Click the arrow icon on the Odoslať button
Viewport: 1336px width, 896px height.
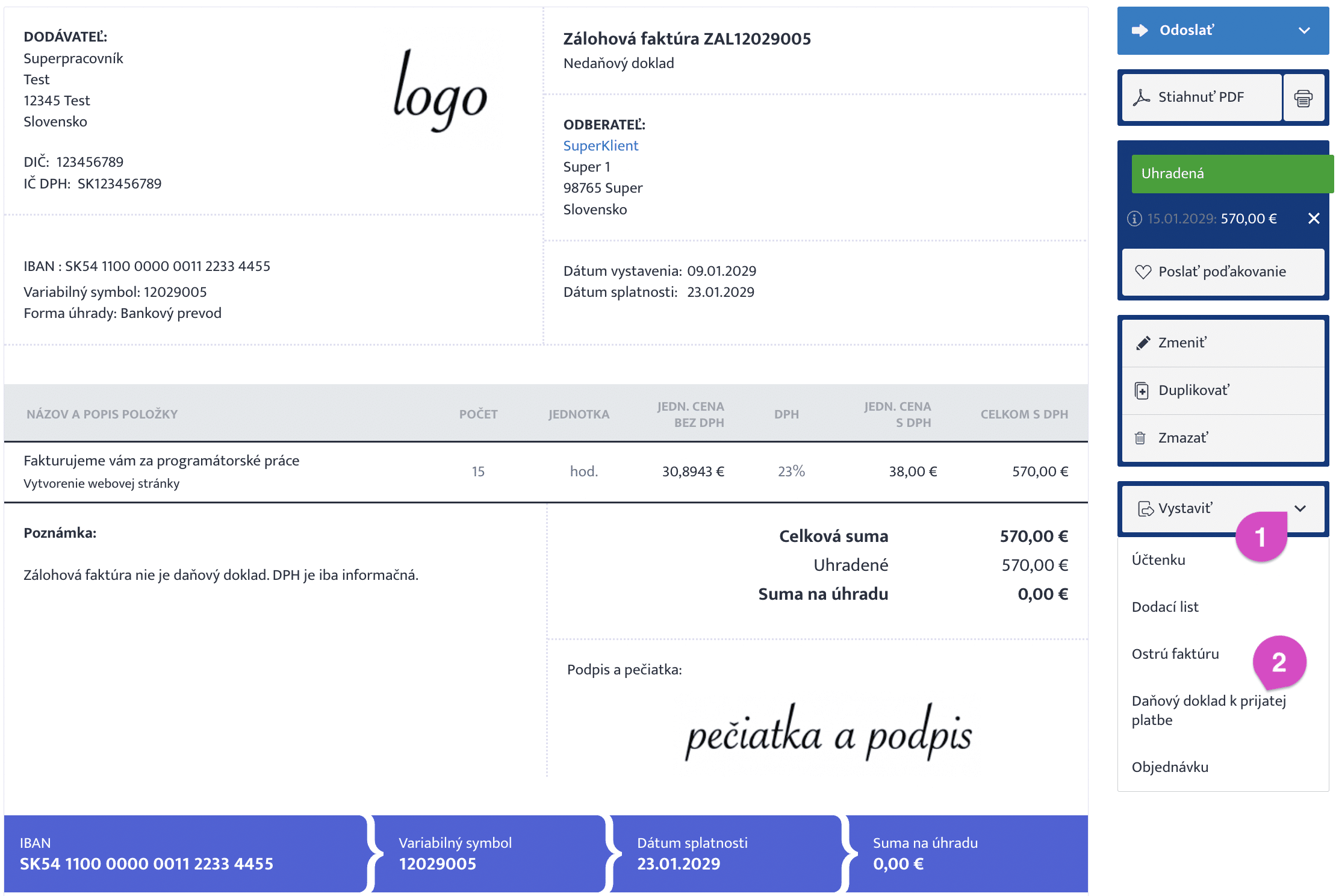[x=1140, y=31]
